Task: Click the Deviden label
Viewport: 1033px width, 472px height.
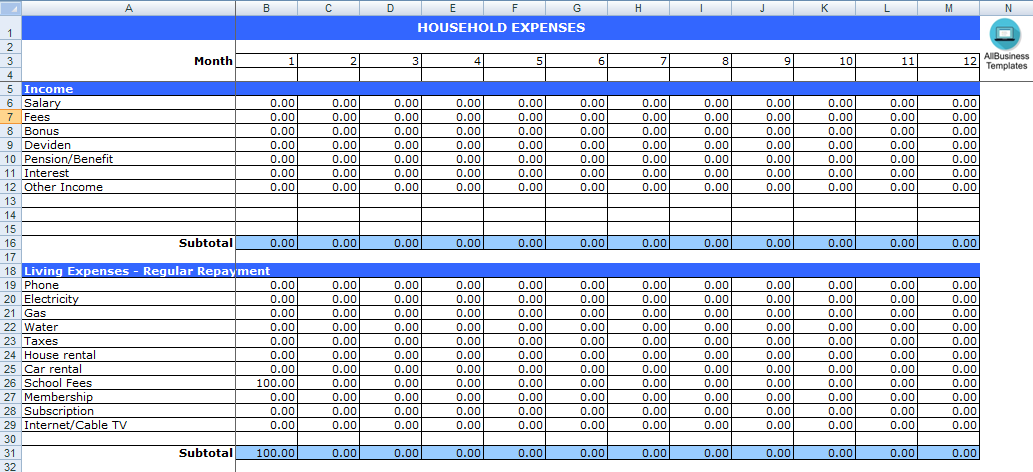Action: pyautogui.click(x=47, y=145)
